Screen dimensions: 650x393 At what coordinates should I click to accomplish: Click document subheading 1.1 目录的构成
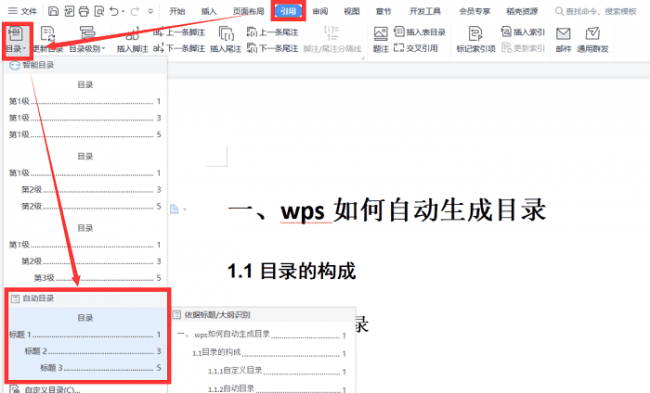click(x=291, y=271)
